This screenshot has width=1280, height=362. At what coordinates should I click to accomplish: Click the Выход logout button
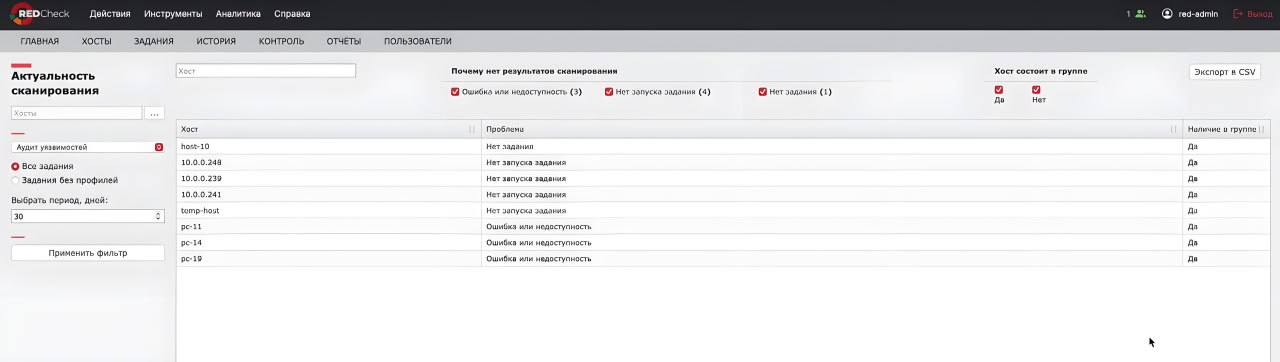(1252, 14)
